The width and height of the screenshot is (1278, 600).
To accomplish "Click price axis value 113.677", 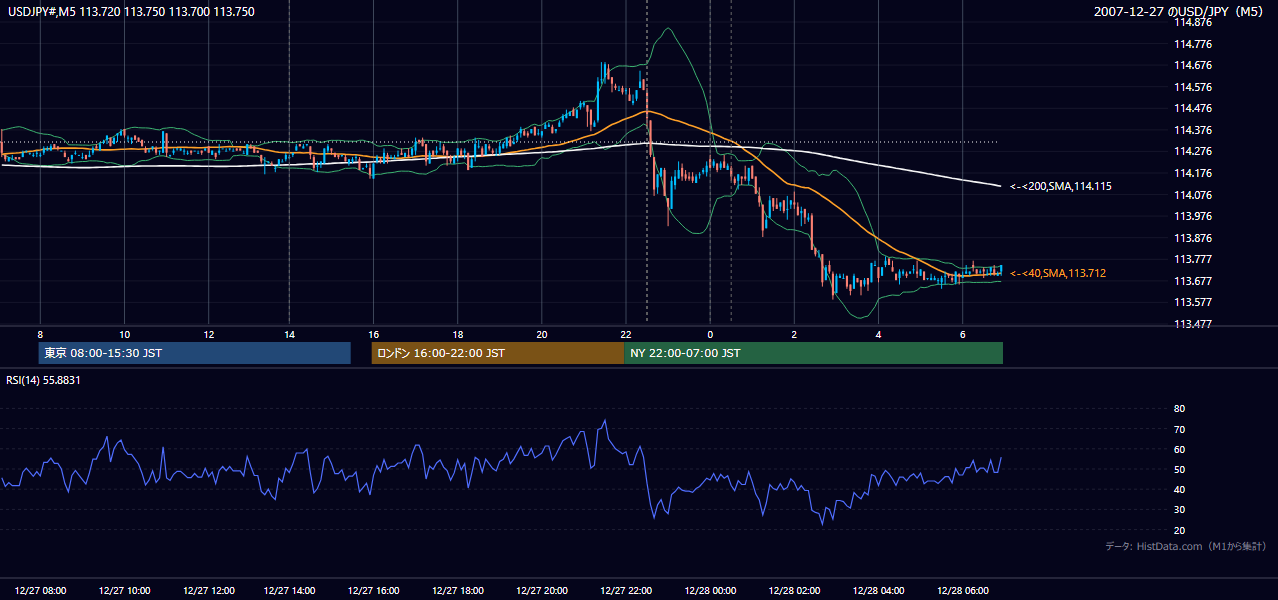I will point(1194,281).
